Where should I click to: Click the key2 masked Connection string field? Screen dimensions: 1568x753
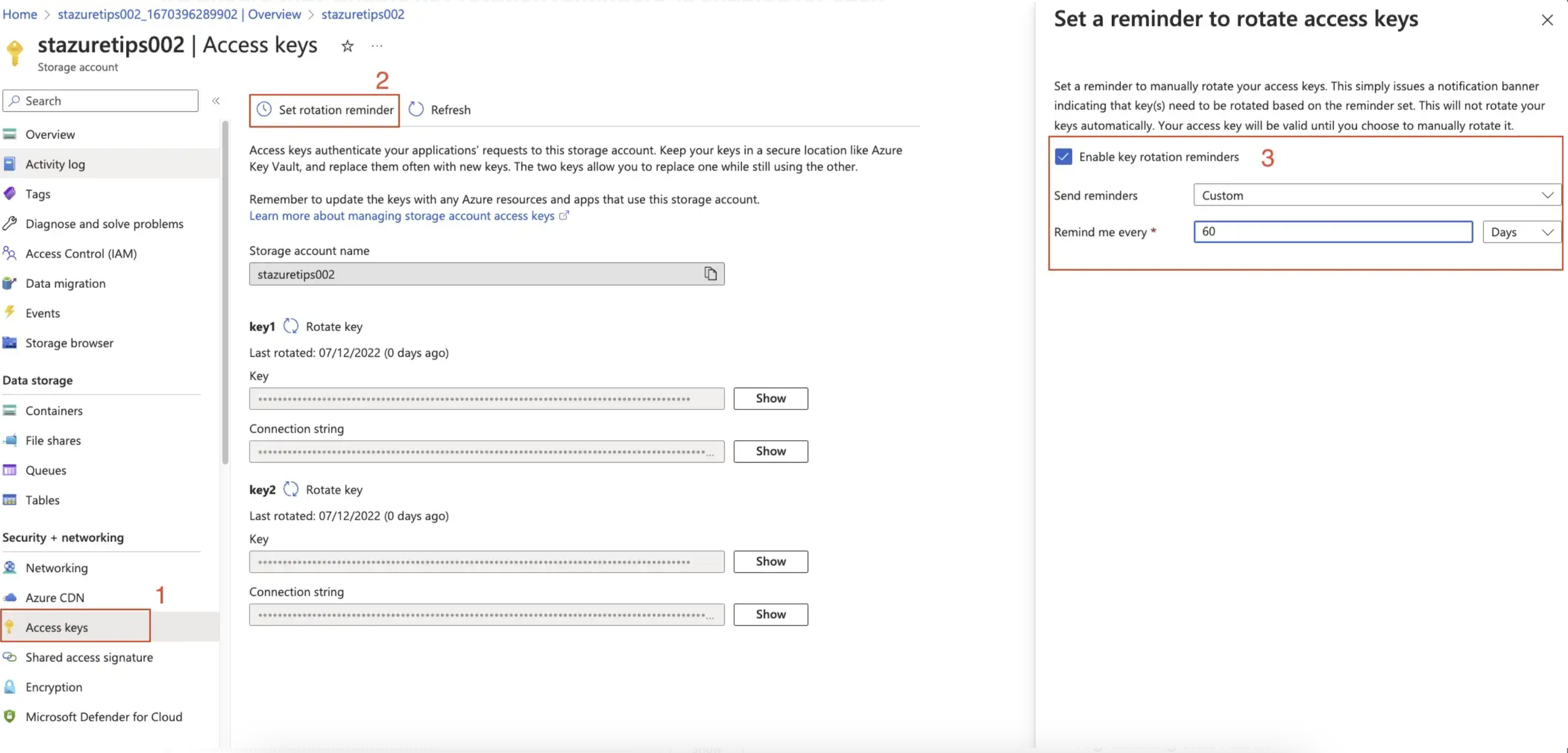[x=486, y=614]
